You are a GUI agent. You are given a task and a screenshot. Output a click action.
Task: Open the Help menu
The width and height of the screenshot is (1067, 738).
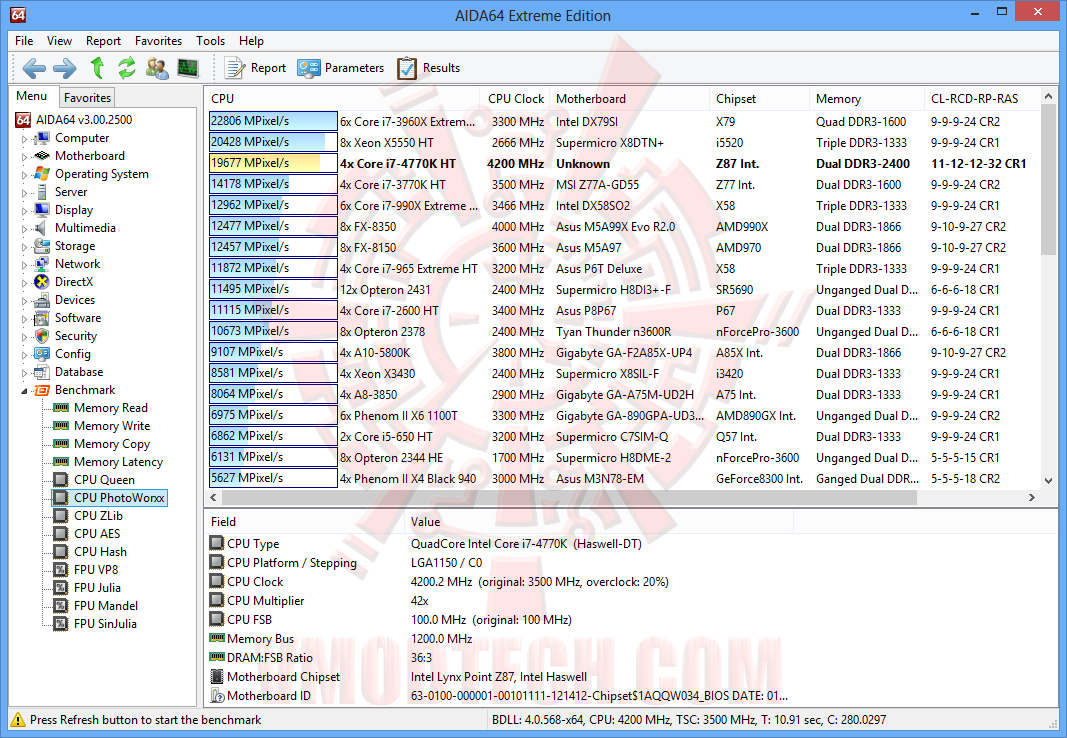click(251, 41)
